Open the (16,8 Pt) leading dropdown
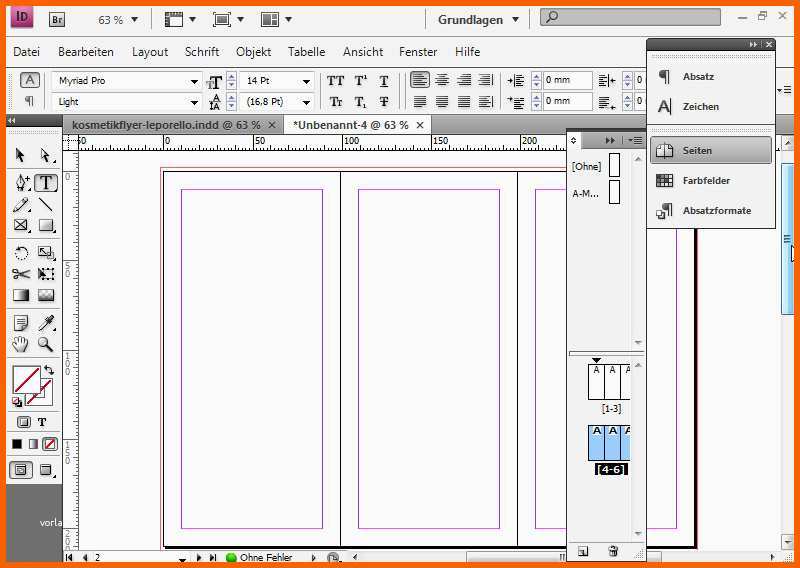The width and height of the screenshot is (800, 568). [x=306, y=102]
